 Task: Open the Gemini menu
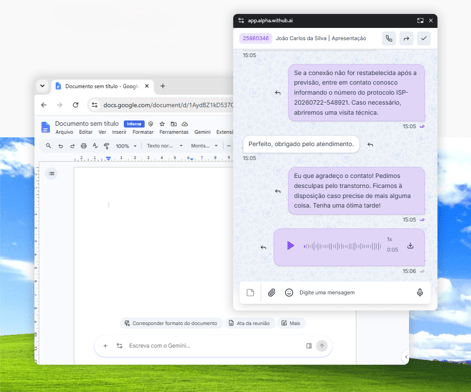pyautogui.click(x=202, y=132)
